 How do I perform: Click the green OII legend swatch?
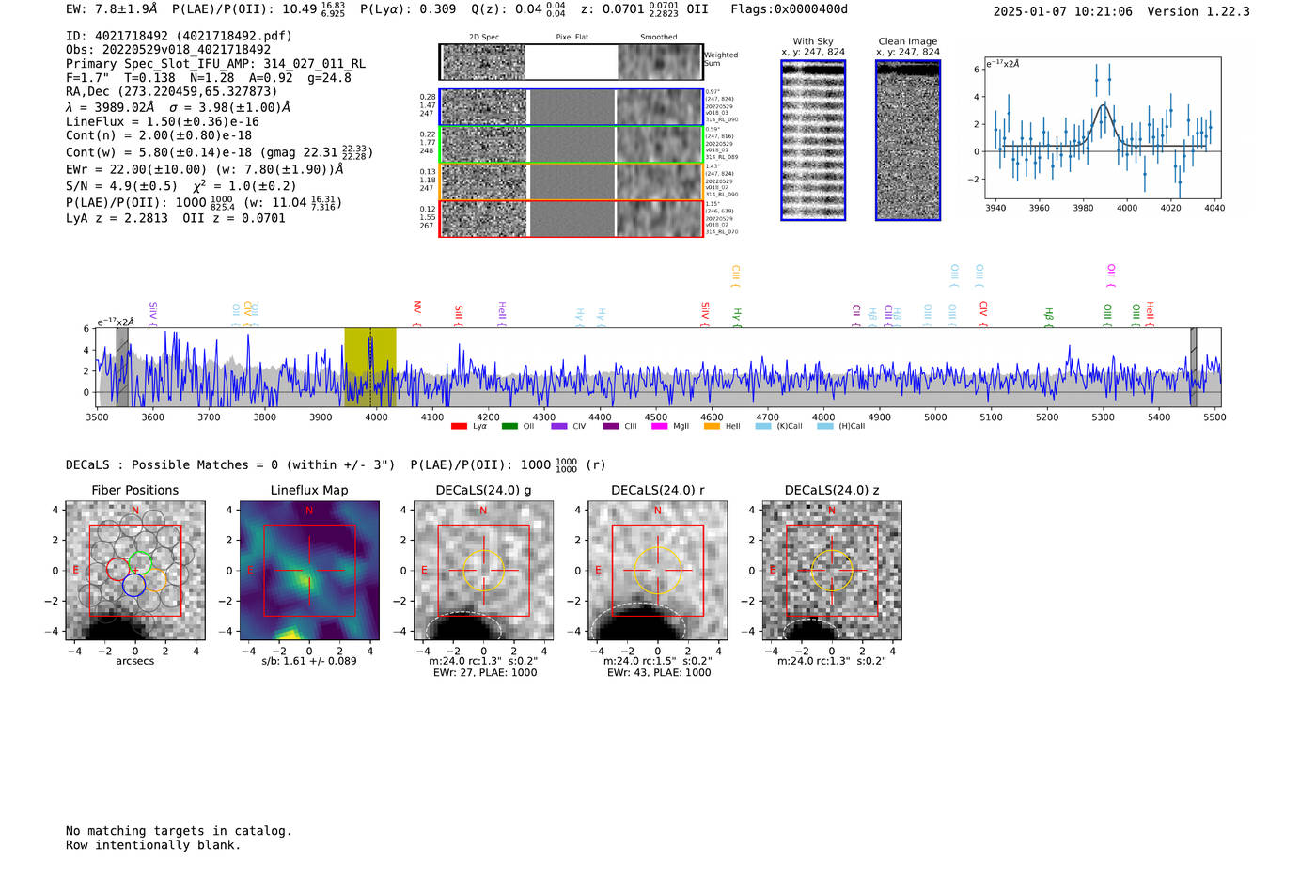tap(509, 426)
